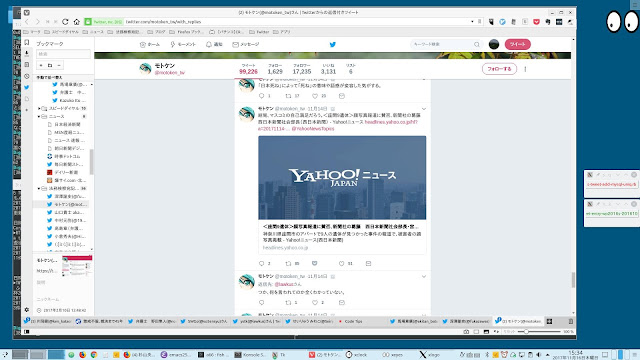The height and width of the screenshot is (360, 640).
Task: Select the いいね 3,131 profile tab
Action: click(328, 69)
